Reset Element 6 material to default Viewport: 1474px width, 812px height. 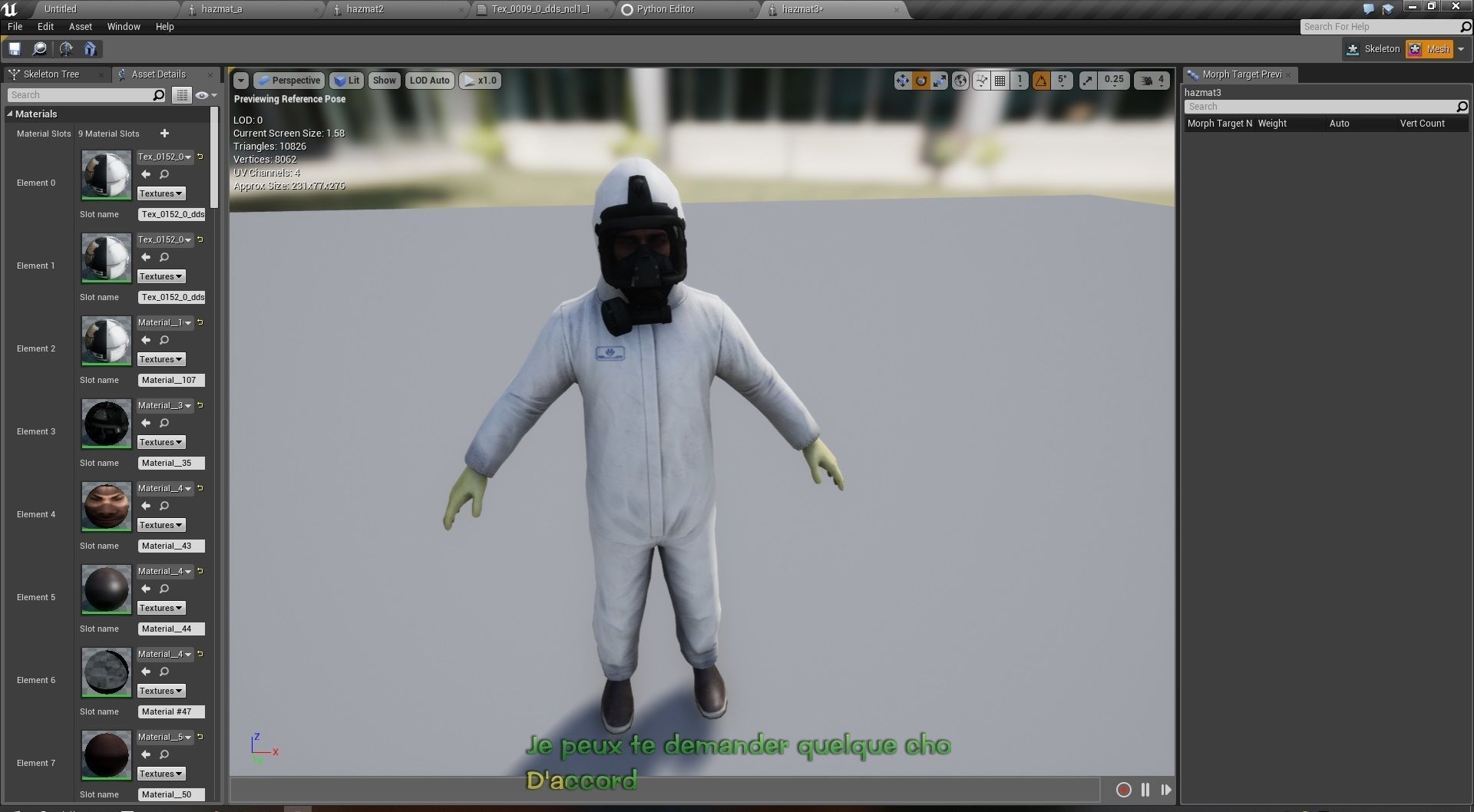(200, 654)
